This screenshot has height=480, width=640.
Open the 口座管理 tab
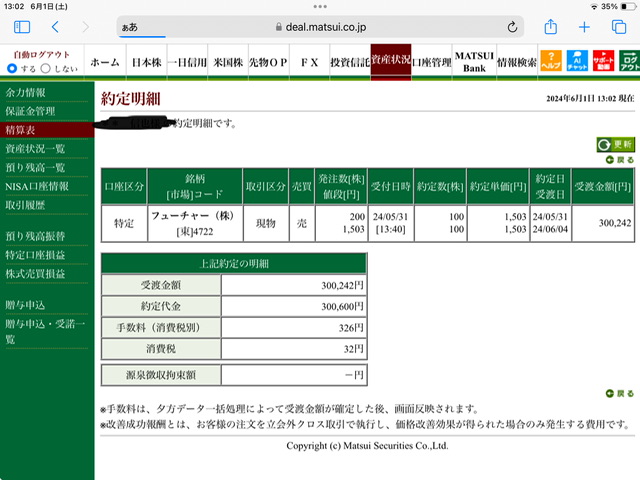tap(432, 62)
